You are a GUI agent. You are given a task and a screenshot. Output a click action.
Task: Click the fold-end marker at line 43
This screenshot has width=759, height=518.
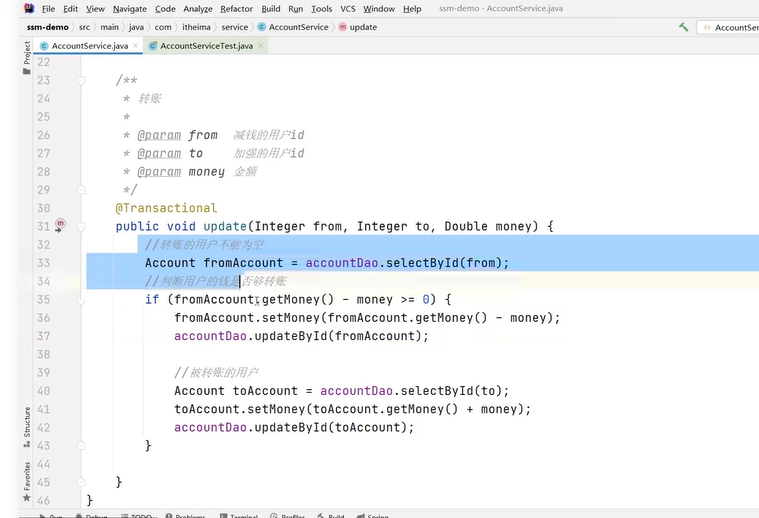(81, 445)
